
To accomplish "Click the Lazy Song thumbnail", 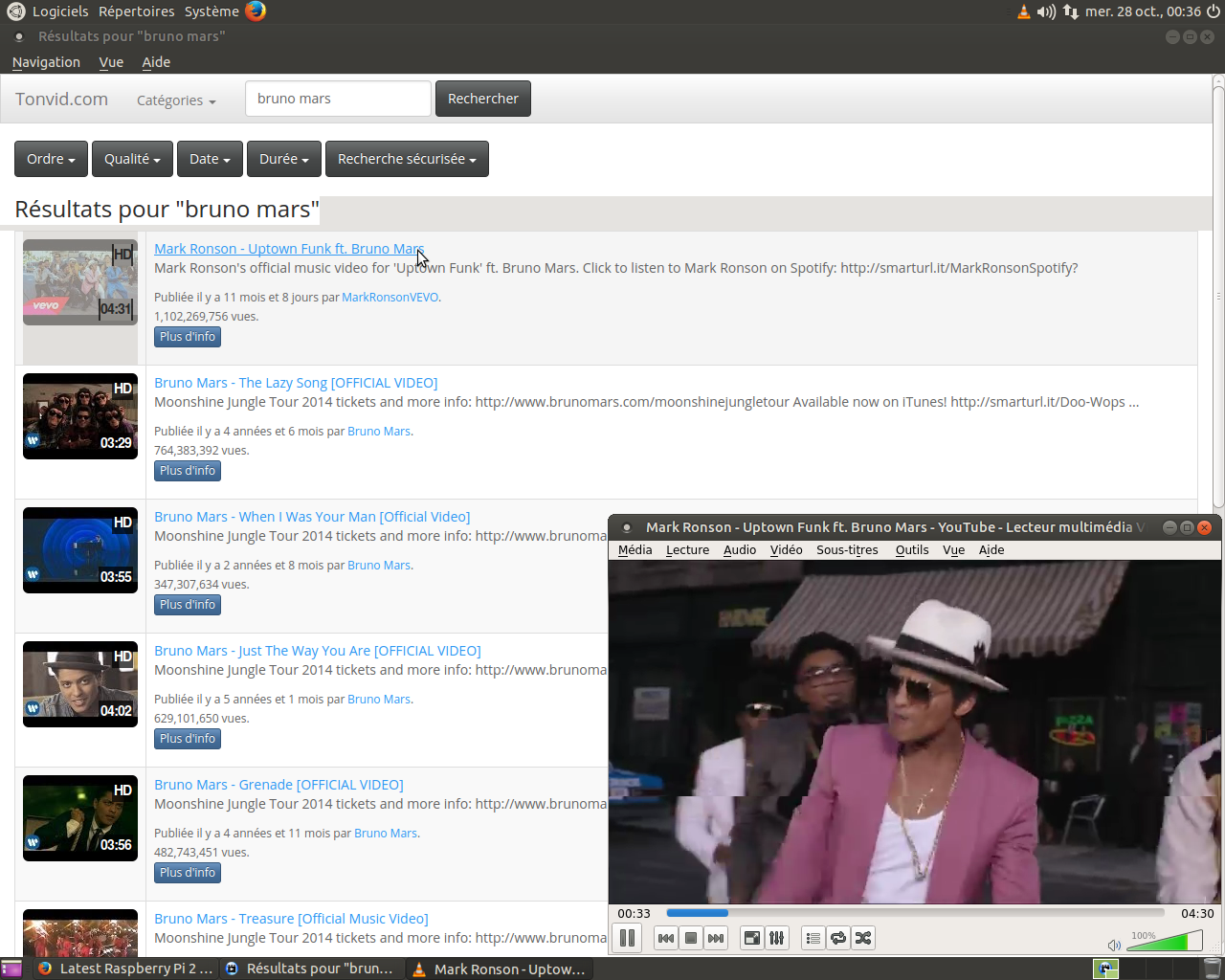I will (80, 416).
